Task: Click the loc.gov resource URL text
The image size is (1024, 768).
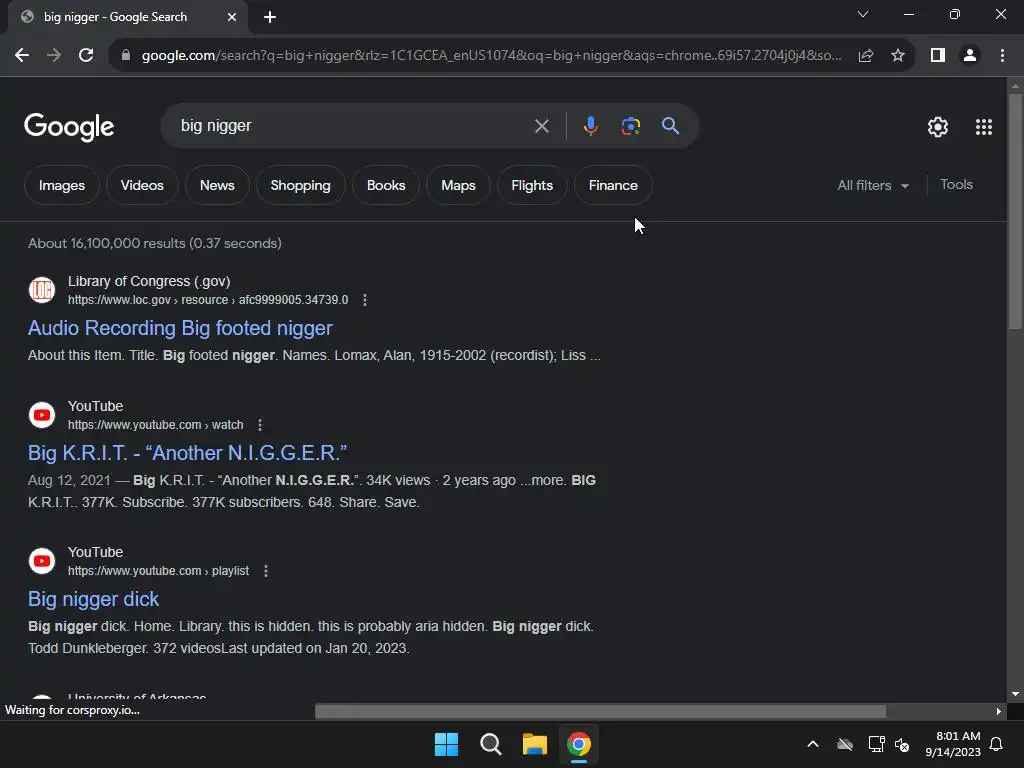Action: click(x=208, y=300)
